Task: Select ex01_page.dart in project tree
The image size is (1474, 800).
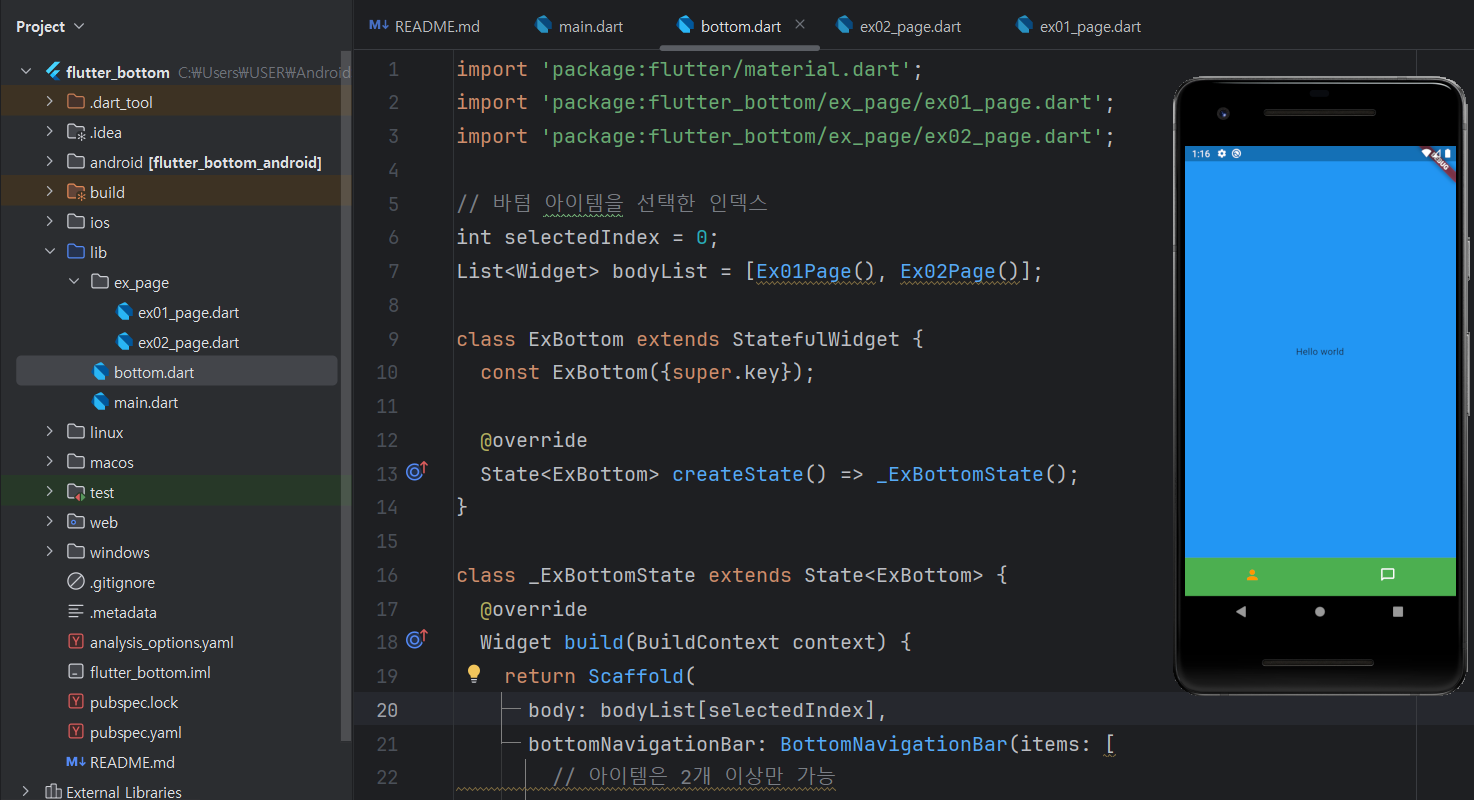Action: (x=188, y=312)
